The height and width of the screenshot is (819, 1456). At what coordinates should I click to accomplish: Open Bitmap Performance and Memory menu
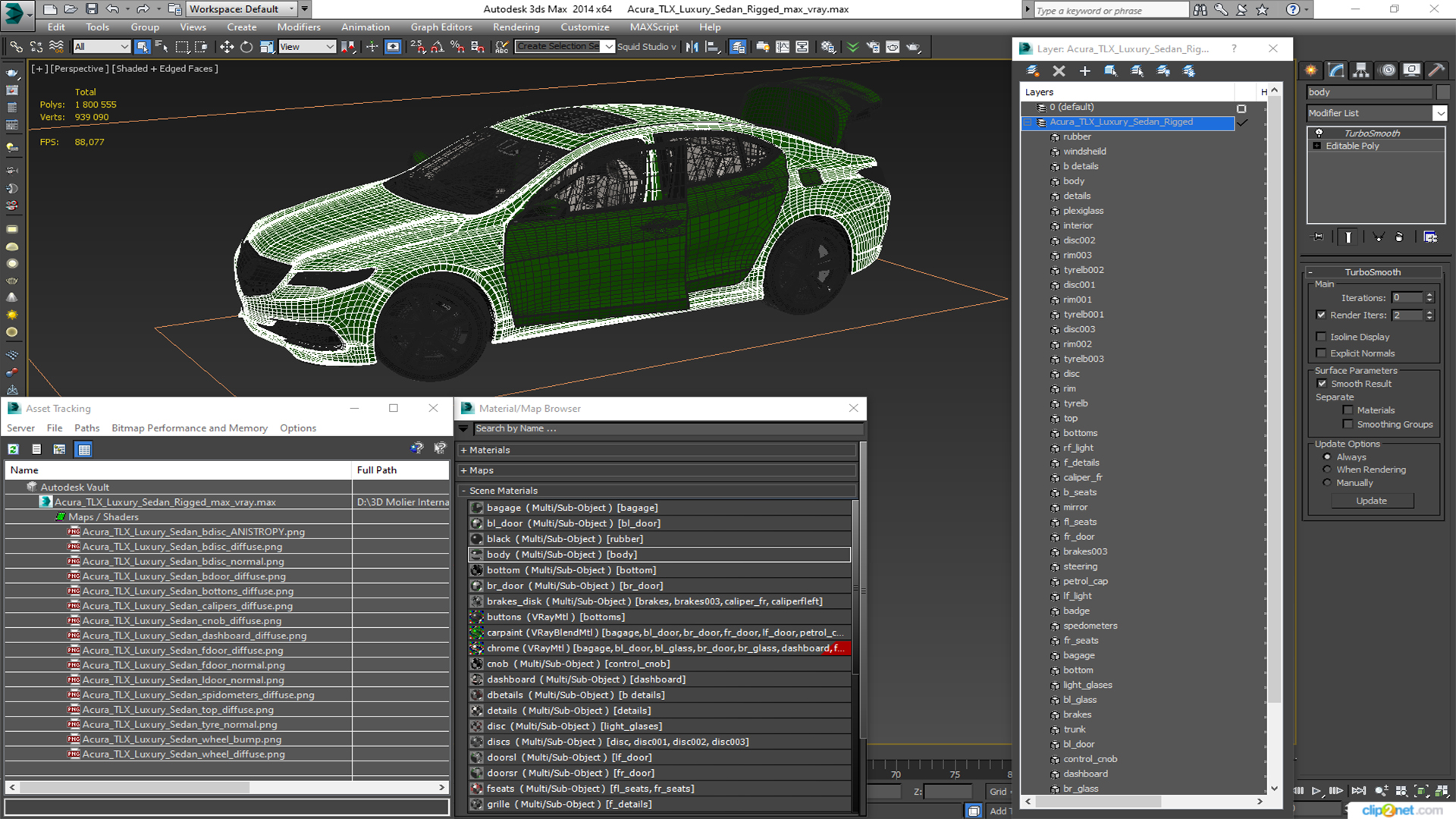point(190,428)
